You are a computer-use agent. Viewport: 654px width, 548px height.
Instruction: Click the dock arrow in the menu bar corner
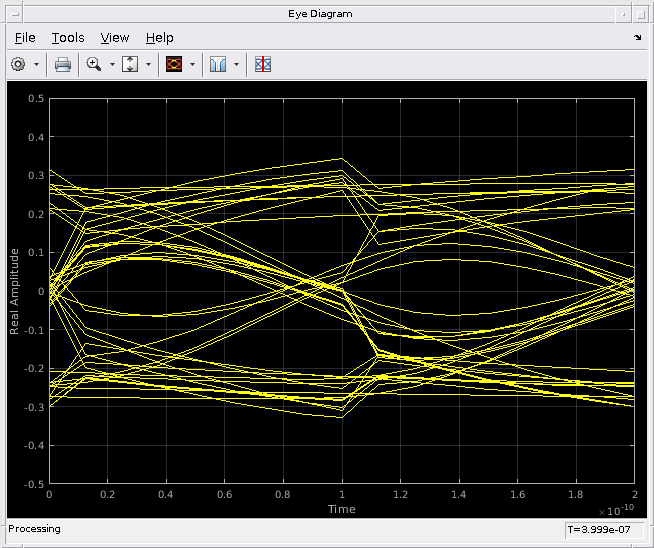639,38
